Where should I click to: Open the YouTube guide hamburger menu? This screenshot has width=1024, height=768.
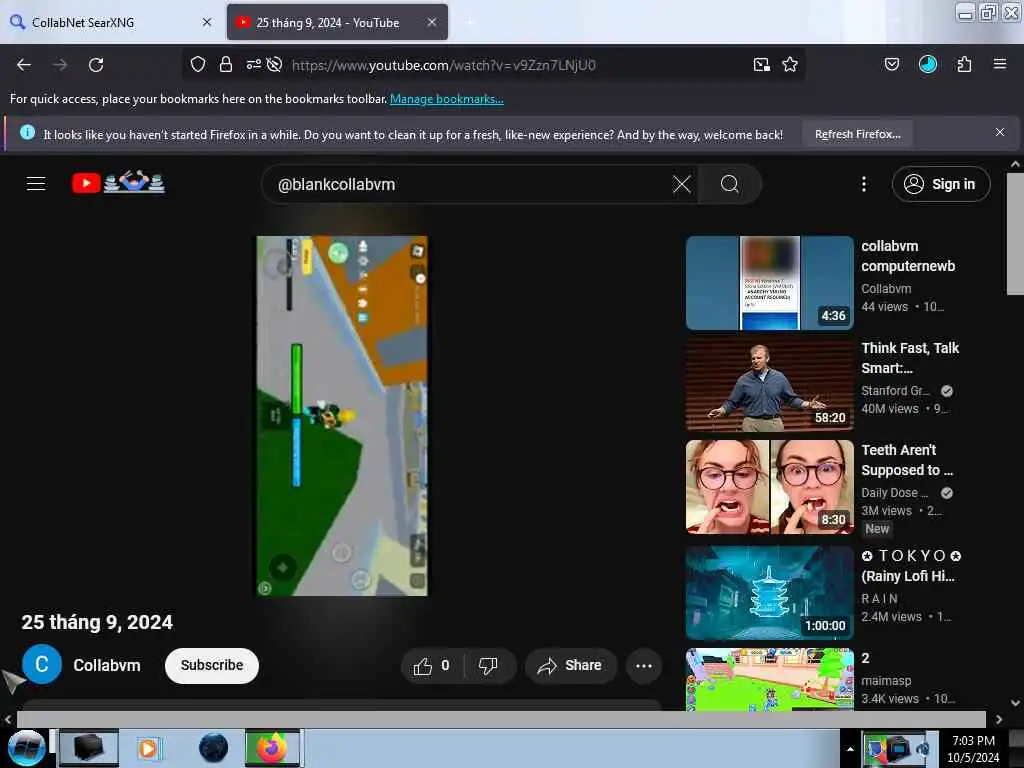[x=36, y=184]
